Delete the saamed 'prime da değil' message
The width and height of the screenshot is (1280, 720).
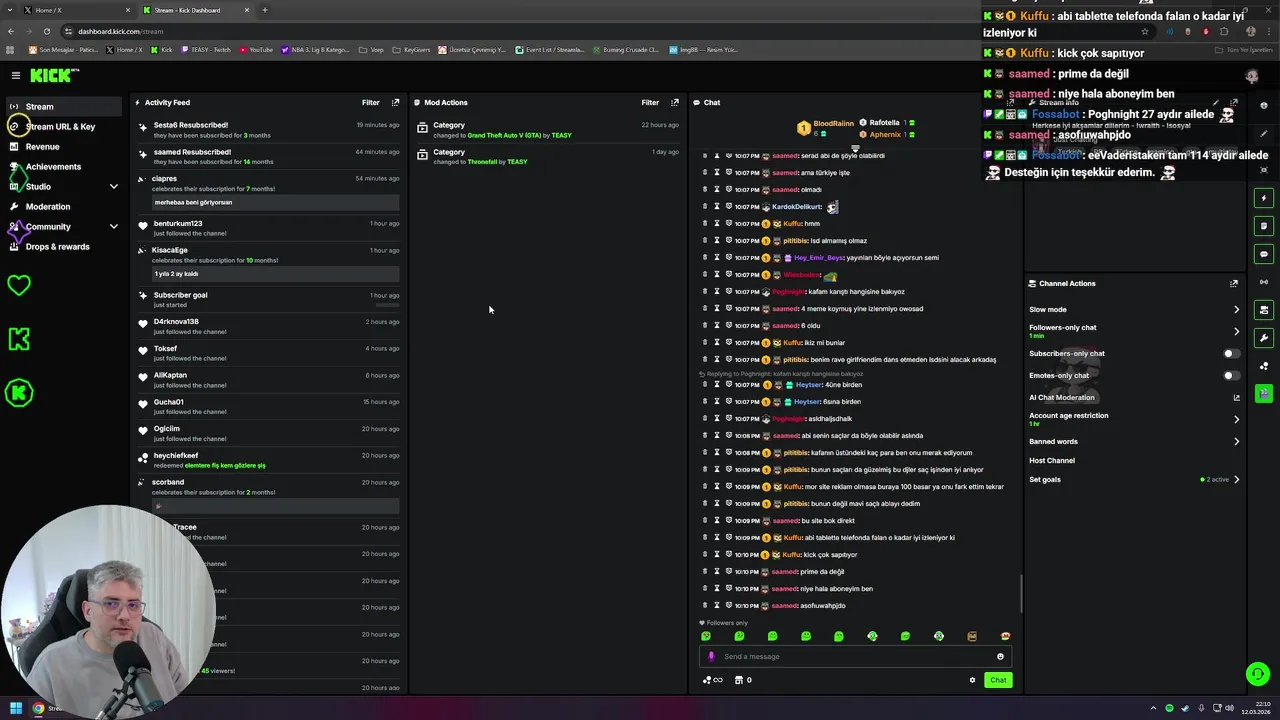705,571
